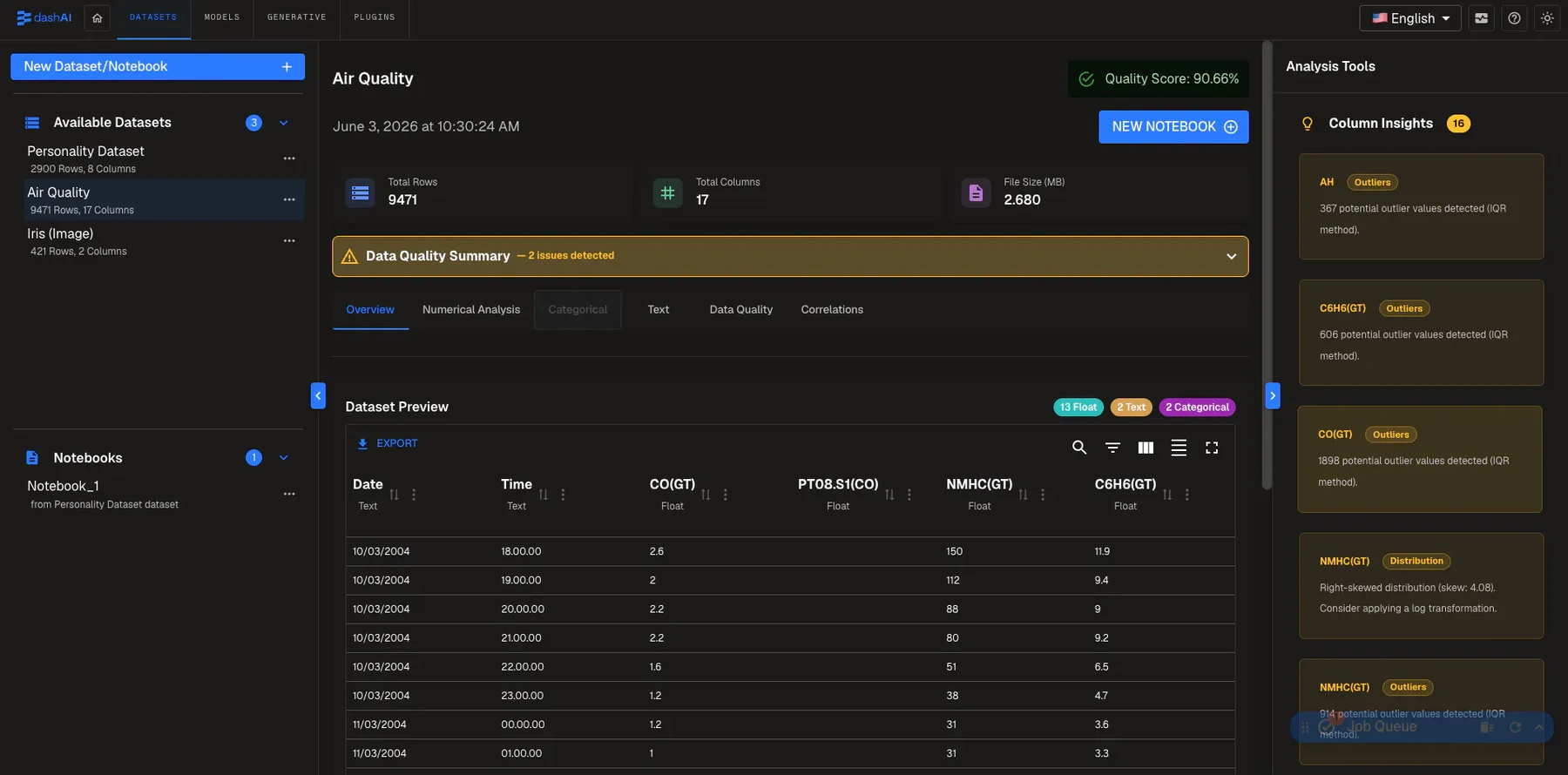This screenshot has height=775, width=1568.
Task: Toggle table row density
Action: 1179,448
